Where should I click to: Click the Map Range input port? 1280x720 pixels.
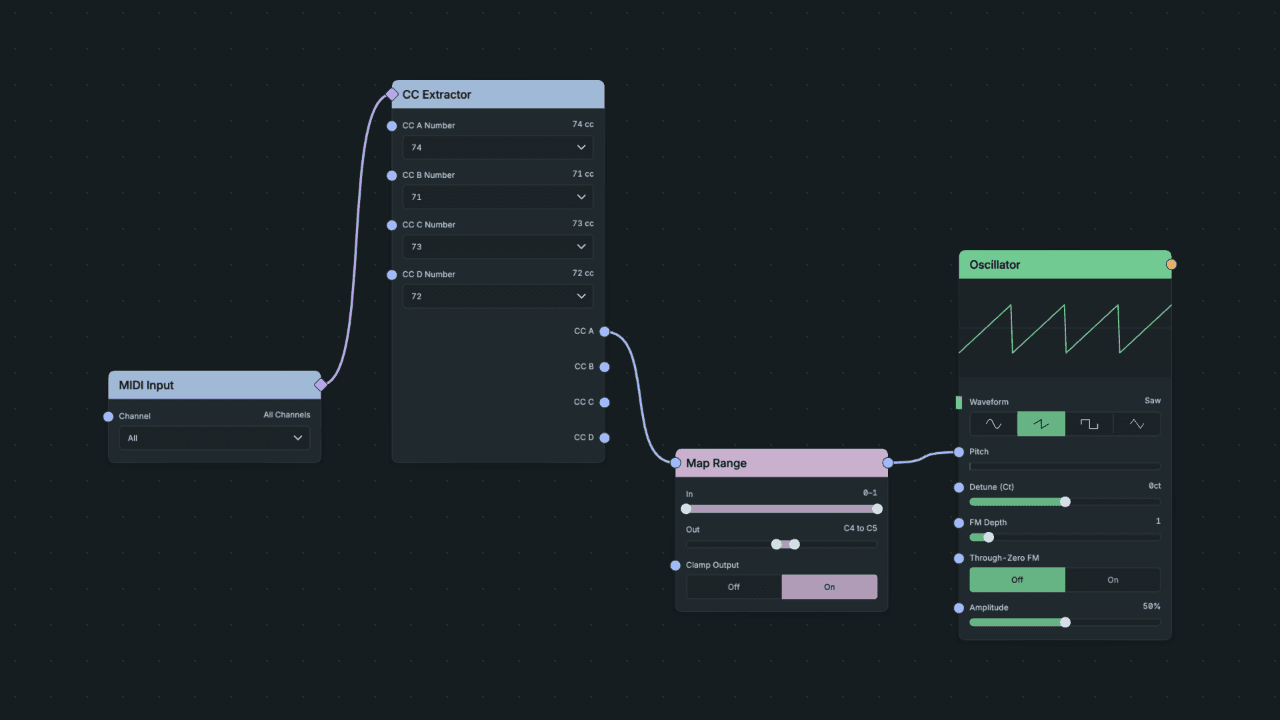(x=676, y=463)
